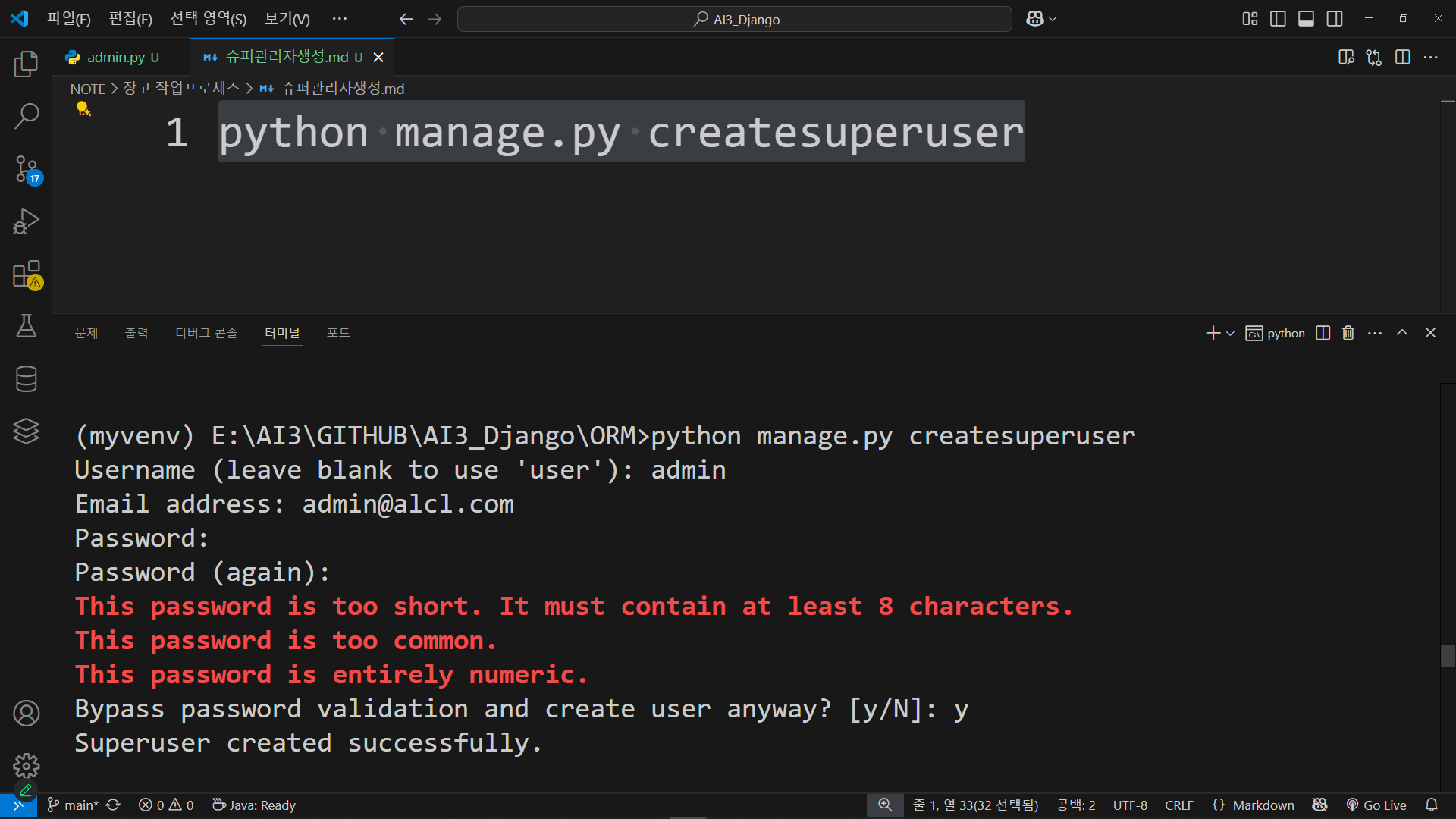Switch to the 포트 tab
The width and height of the screenshot is (1456, 819).
pyautogui.click(x=338, y=333)
